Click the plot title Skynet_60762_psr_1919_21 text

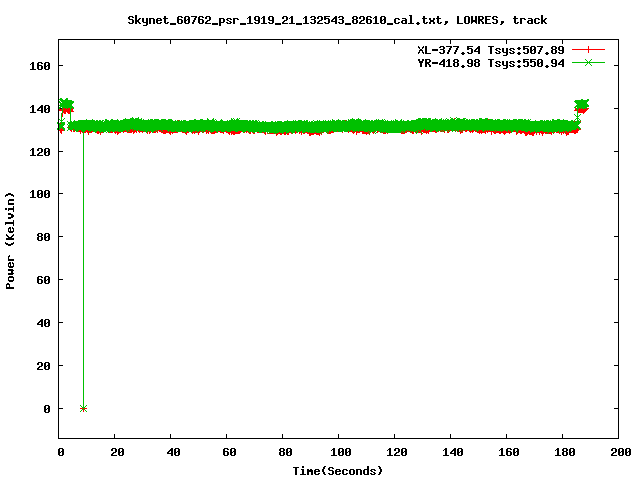tap(337, 20)
